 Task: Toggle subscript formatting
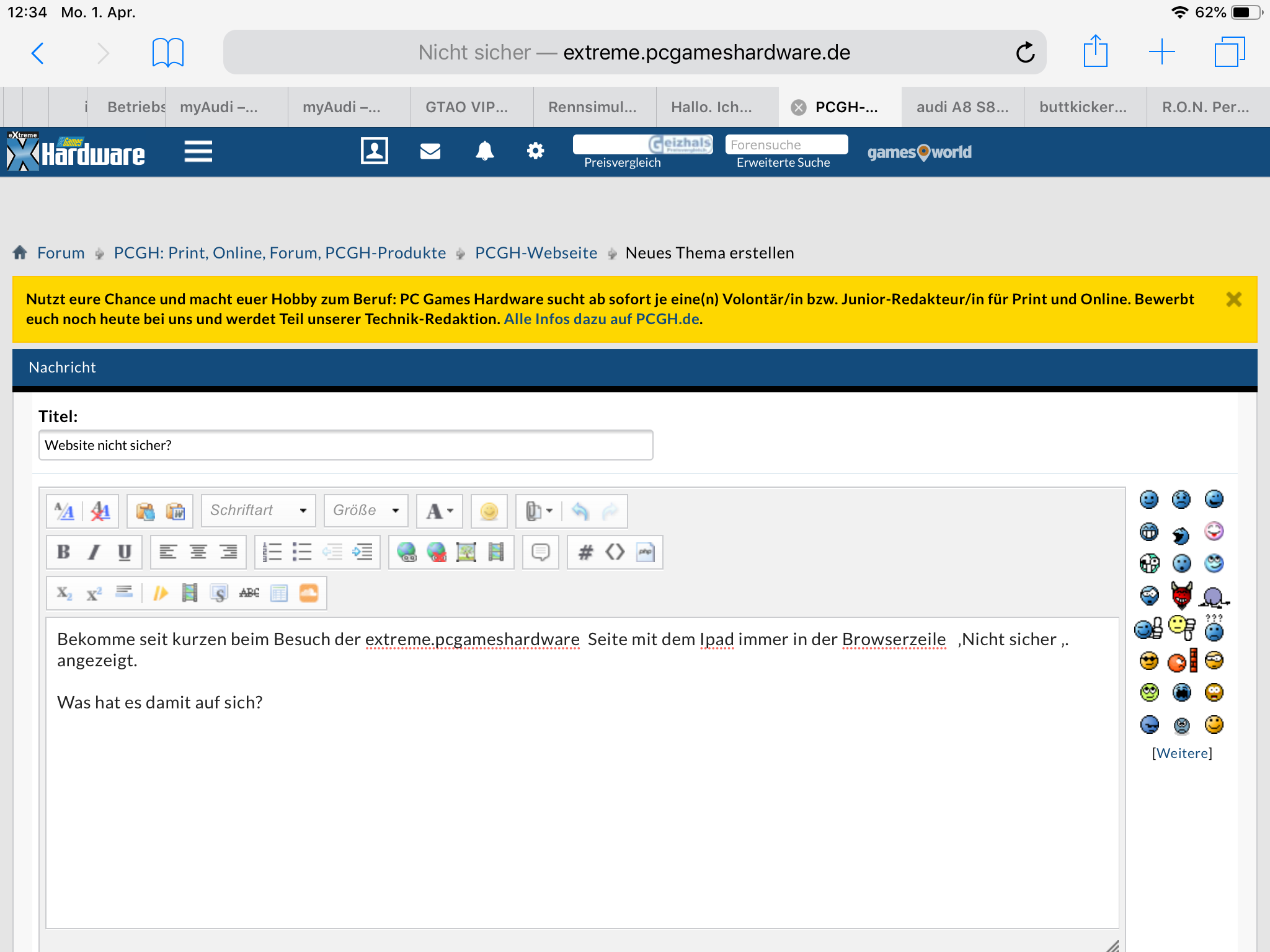tap(64, 593)
